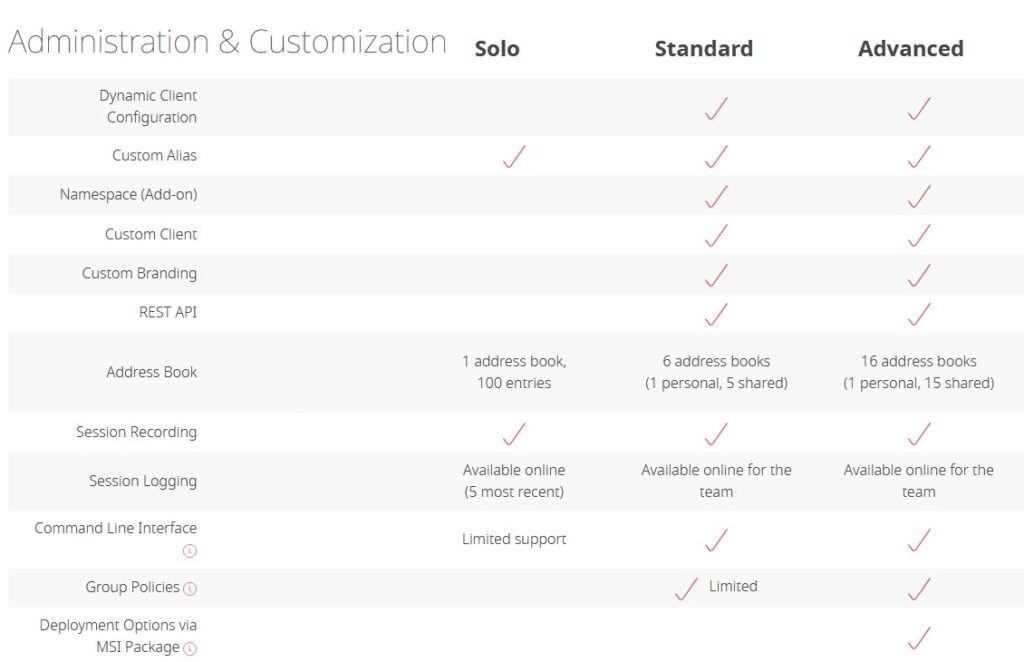Click the Address Book row label
The image size is (1024, 662).
[x=152, y=372]
